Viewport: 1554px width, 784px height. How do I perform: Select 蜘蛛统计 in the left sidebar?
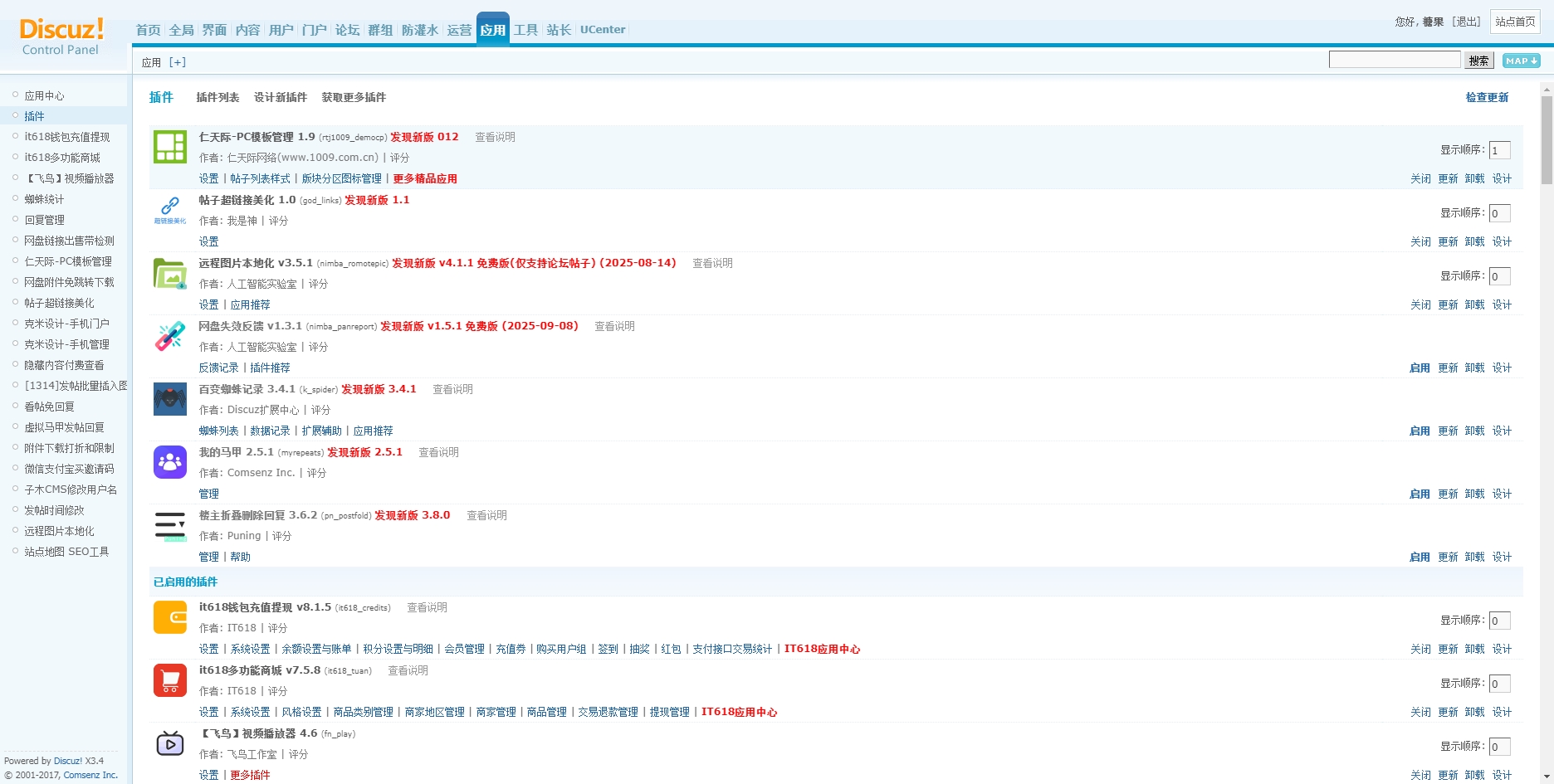(x=44, y=199)
